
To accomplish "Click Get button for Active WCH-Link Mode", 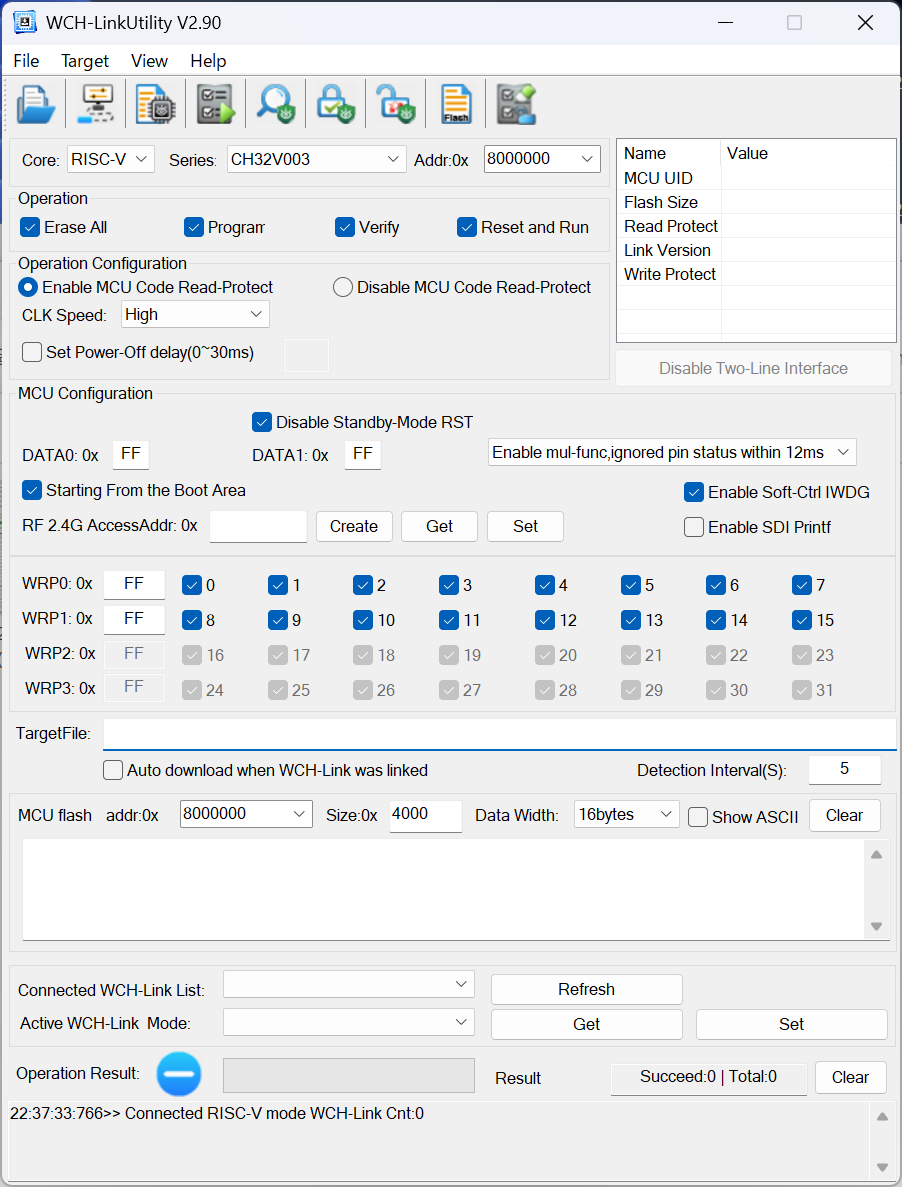I will (586, 1024).
